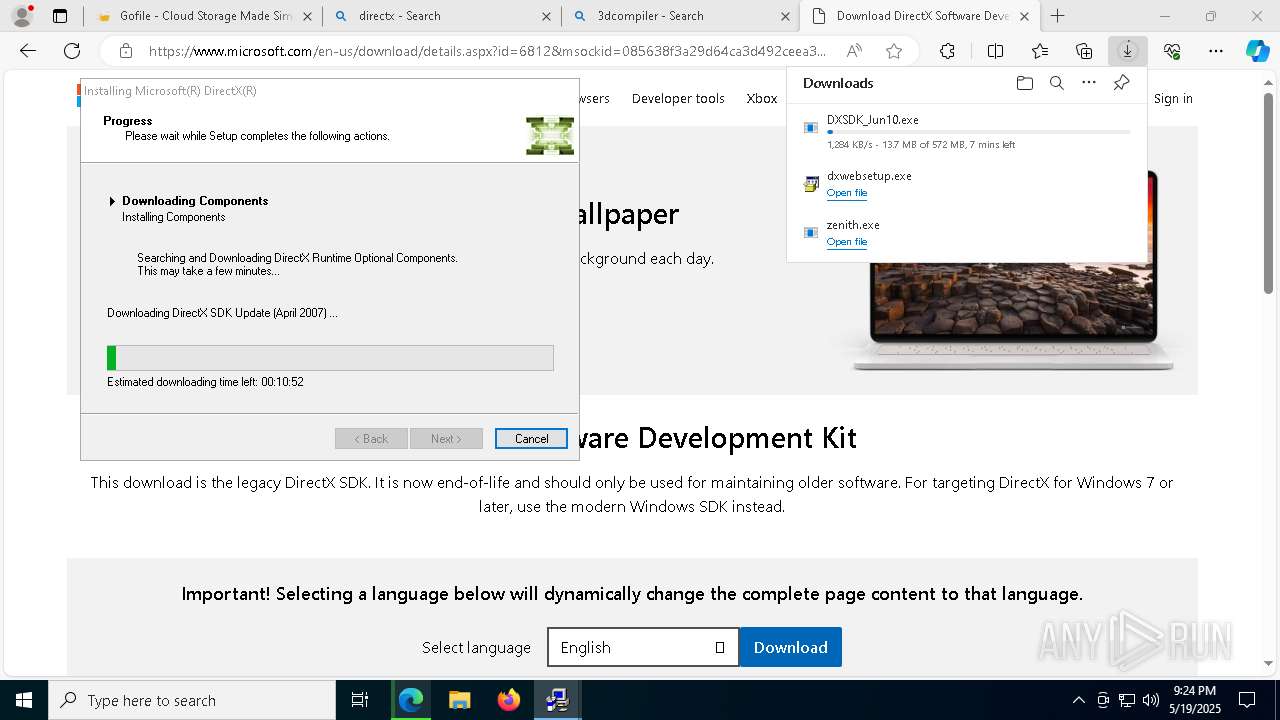Click the "Estimated downloading time left" text
The image size is (1280, 720).
coord(205,382)
